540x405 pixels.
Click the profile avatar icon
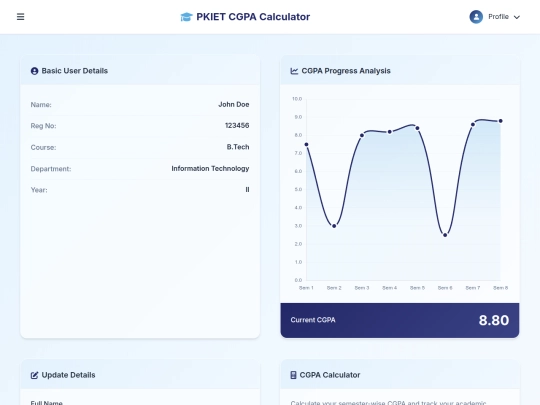[476, 17]
